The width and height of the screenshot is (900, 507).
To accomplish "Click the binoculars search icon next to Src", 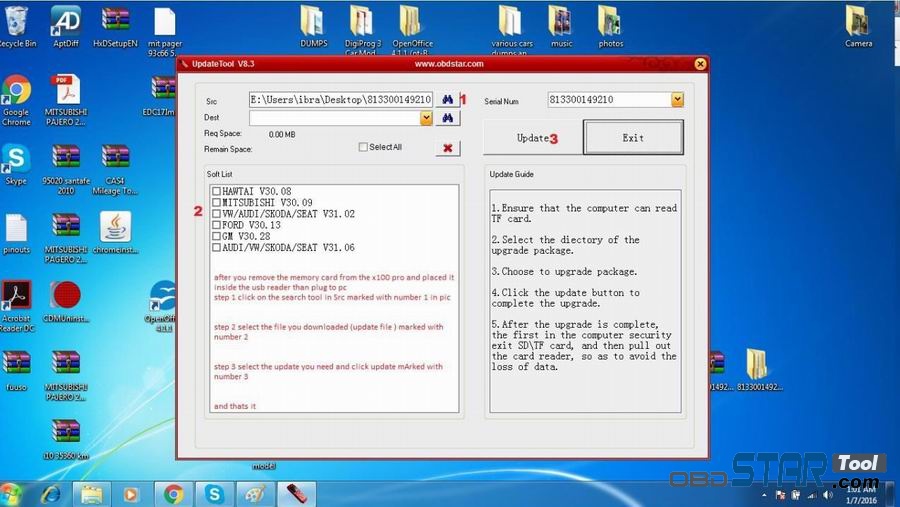I will 448,100.
